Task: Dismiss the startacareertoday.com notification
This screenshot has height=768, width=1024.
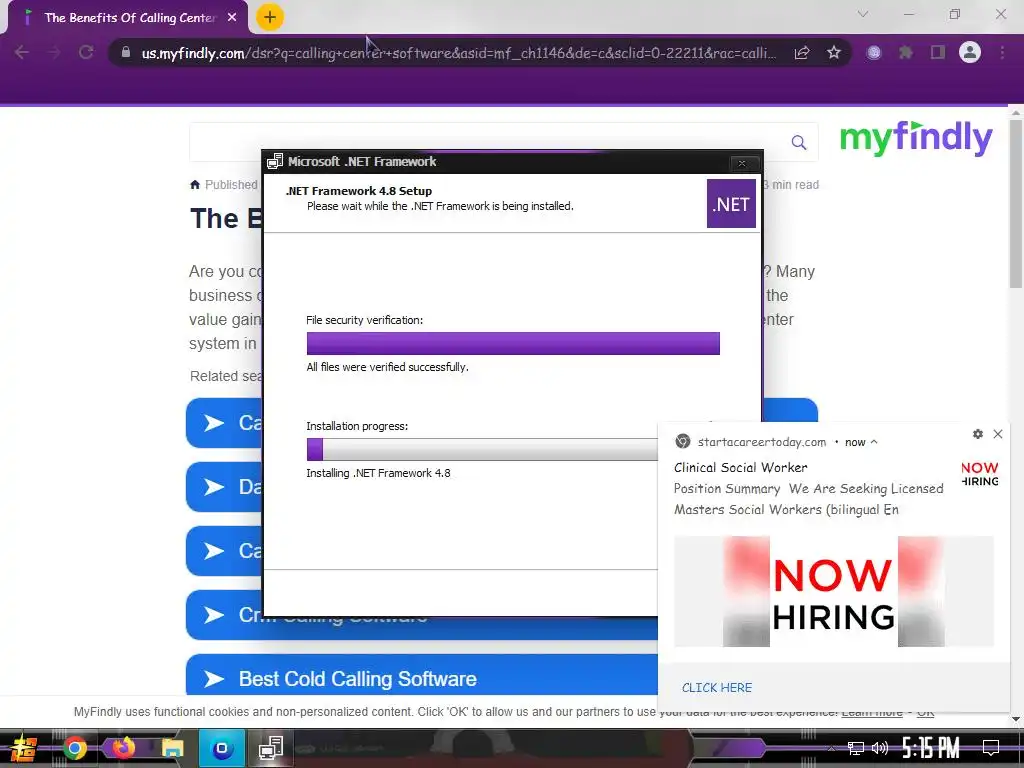Action: (998, 434)
